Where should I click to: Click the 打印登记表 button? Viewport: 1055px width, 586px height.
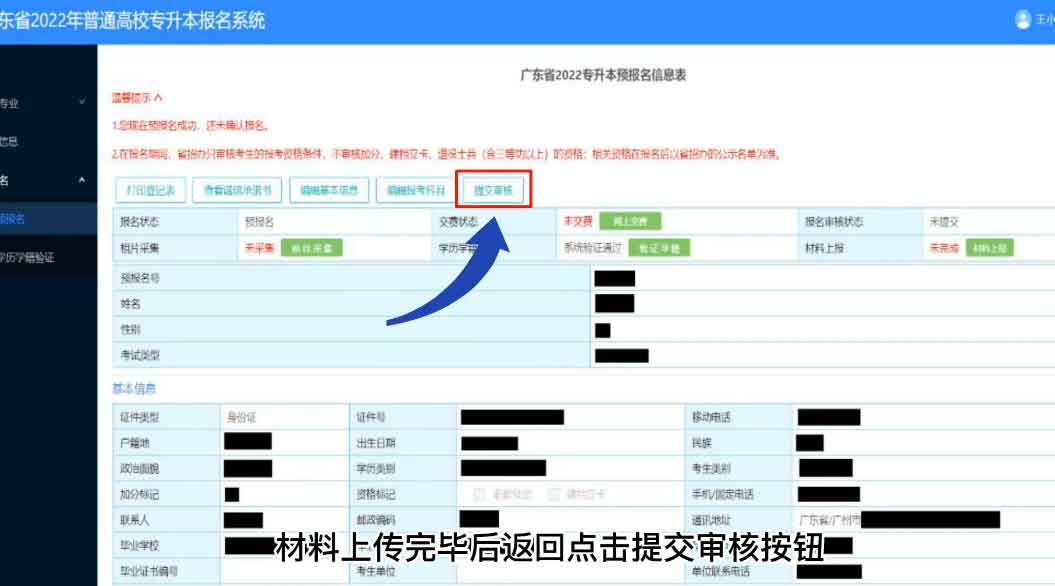150,189
